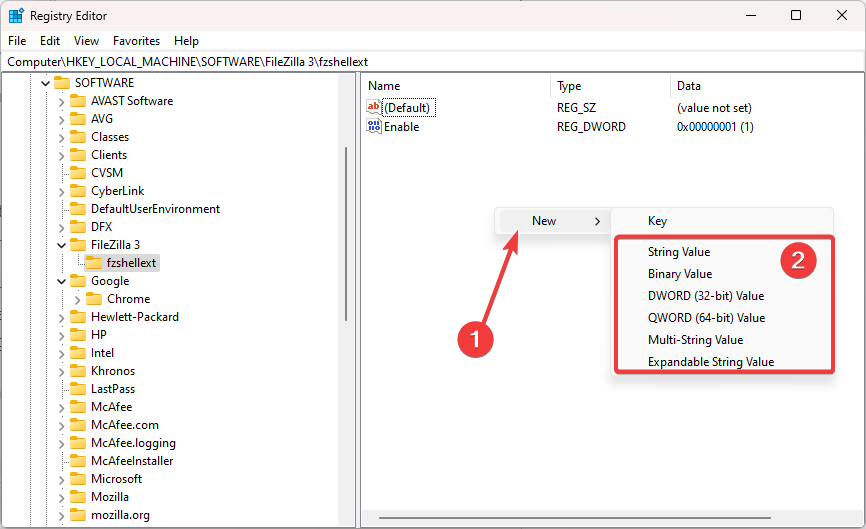The width and height of the screenshot is (866, 529).
Task: Expand the McAfee.com key
Action: pos(61,425)
